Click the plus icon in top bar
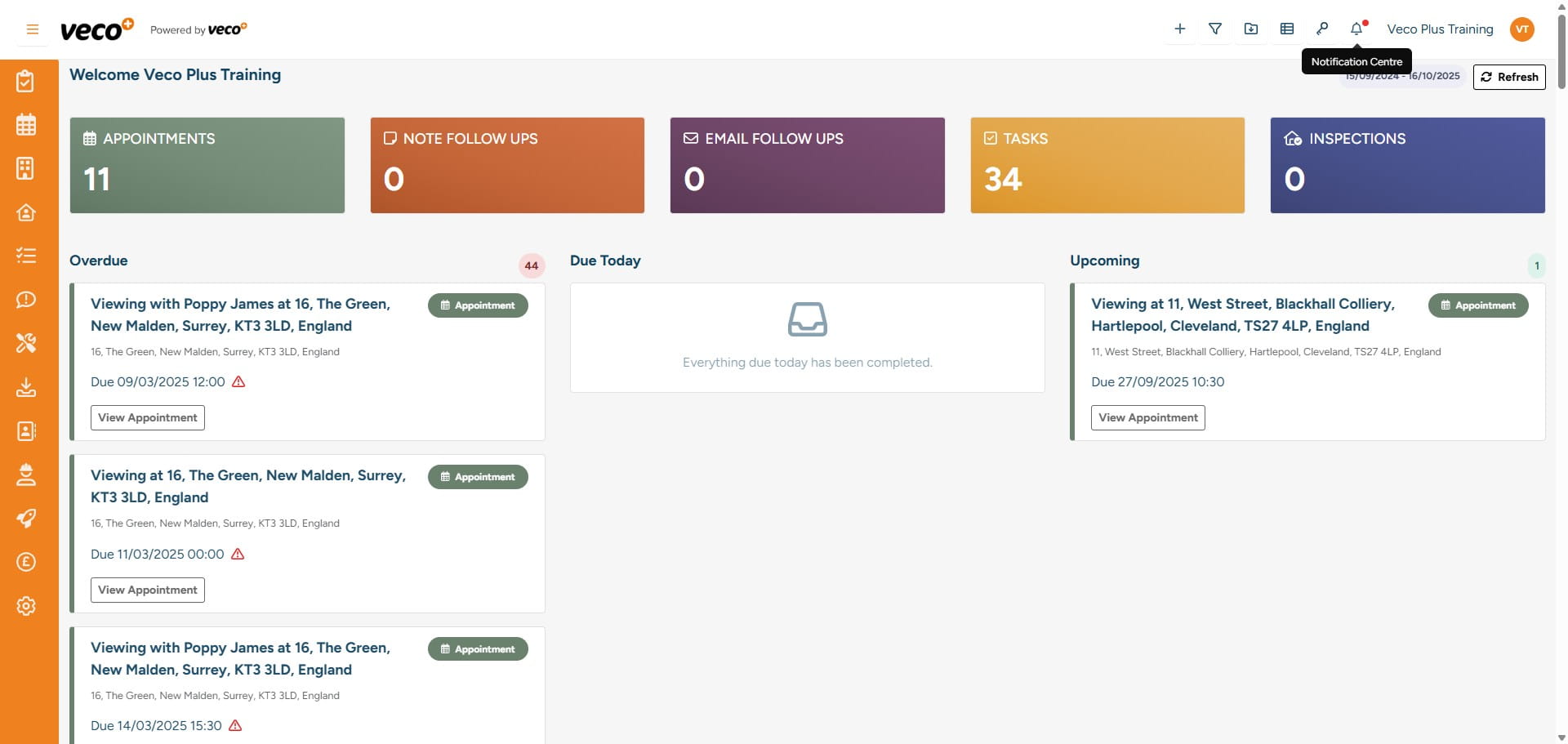 (1179, 29)
